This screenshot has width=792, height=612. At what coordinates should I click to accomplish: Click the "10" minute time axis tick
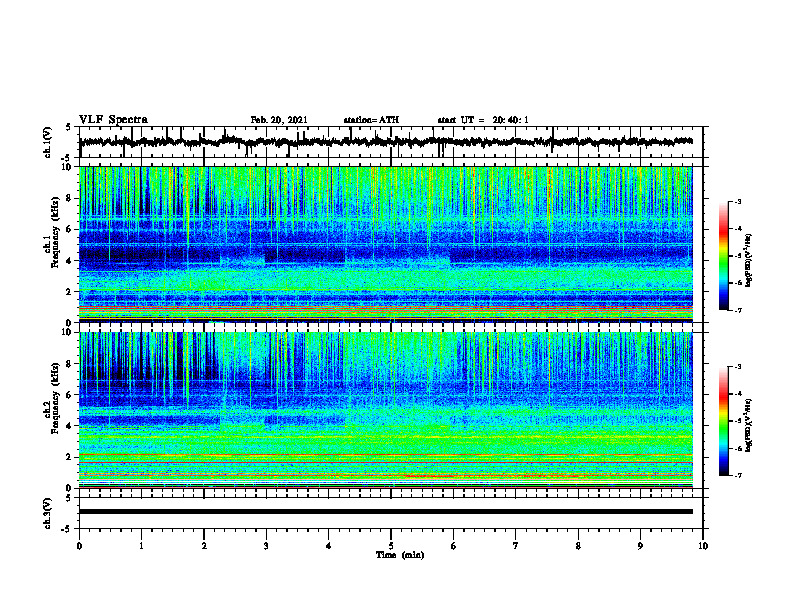tap(703, 546)
